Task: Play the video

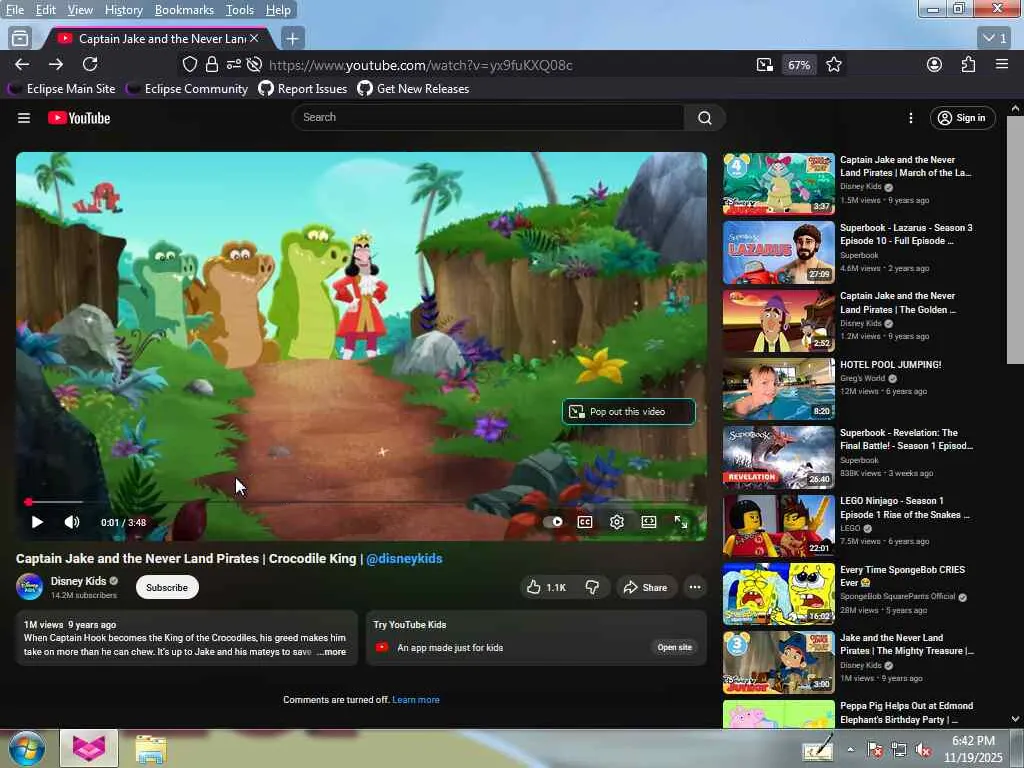Action: 37,522
